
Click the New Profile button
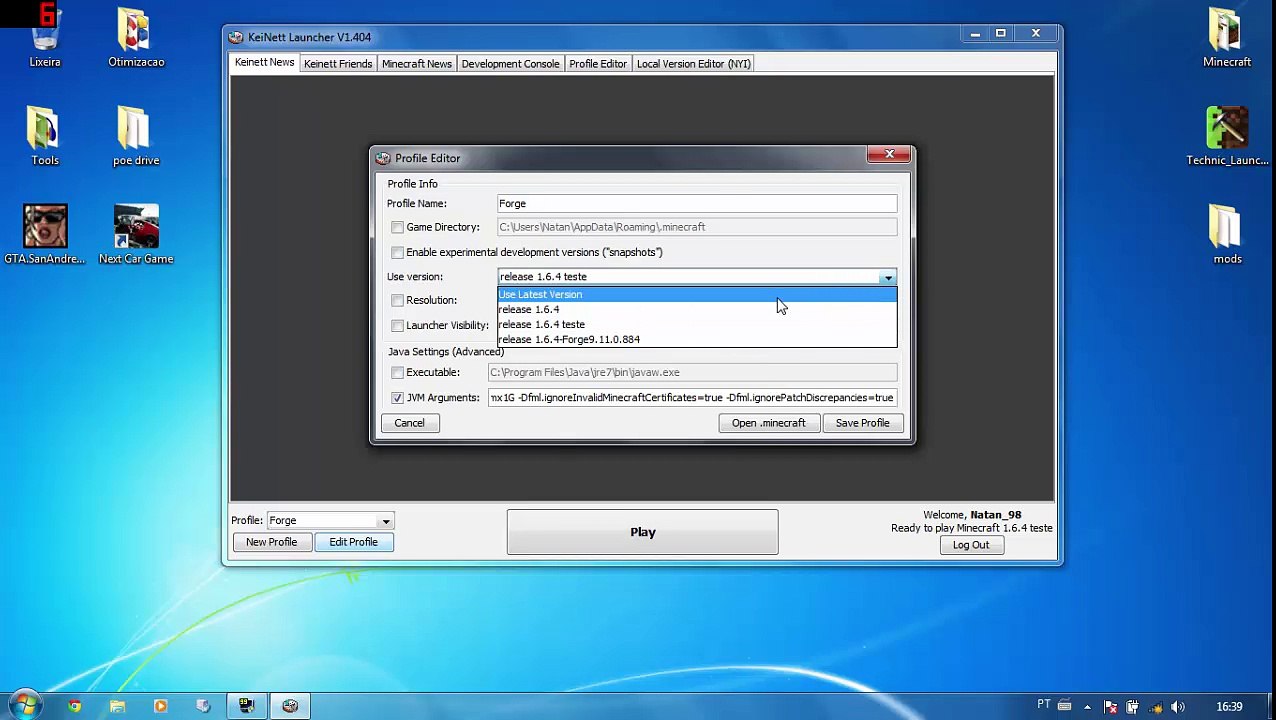(x=271, y=542)
